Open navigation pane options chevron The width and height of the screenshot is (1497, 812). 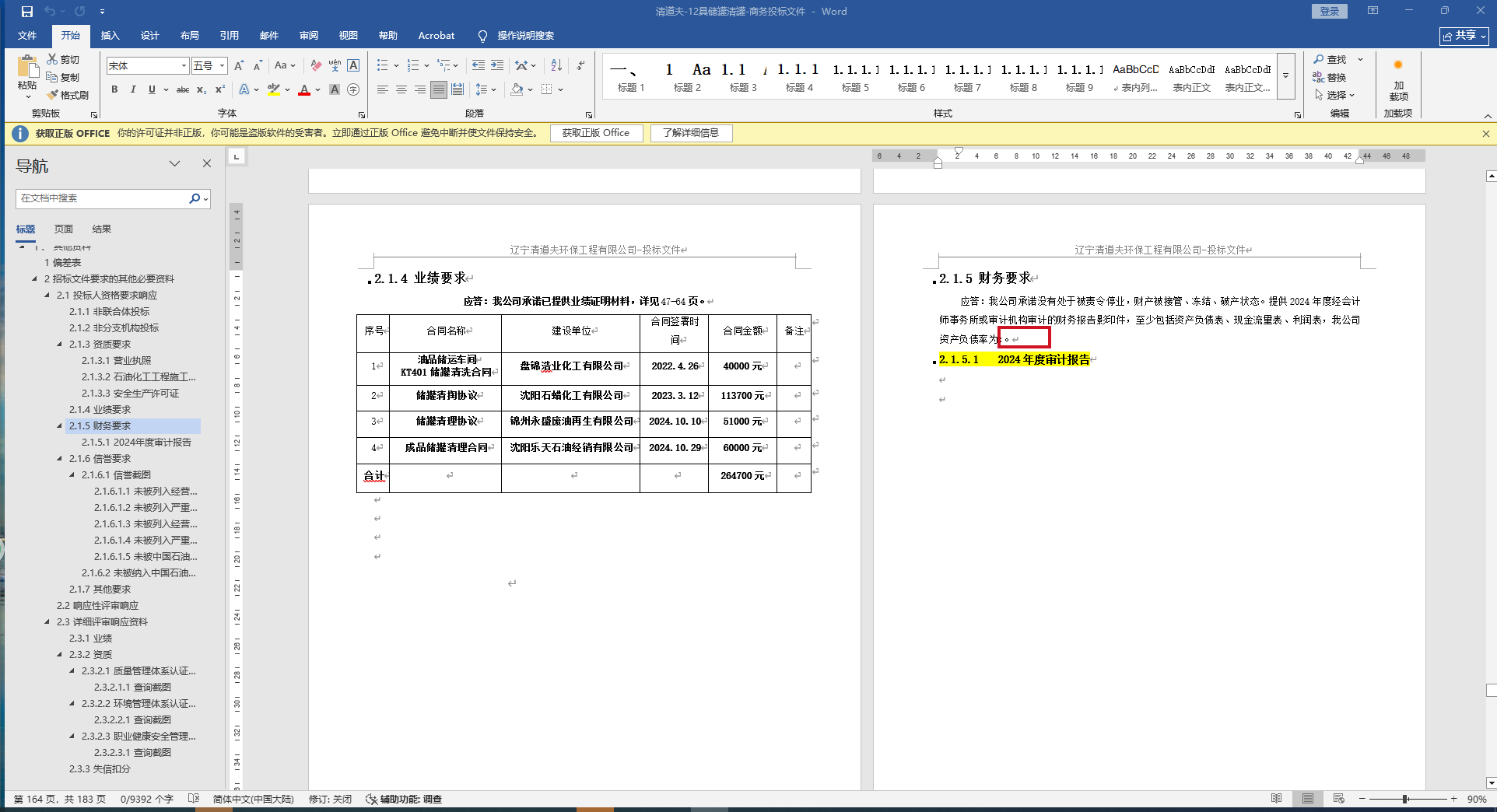(175, 163)
